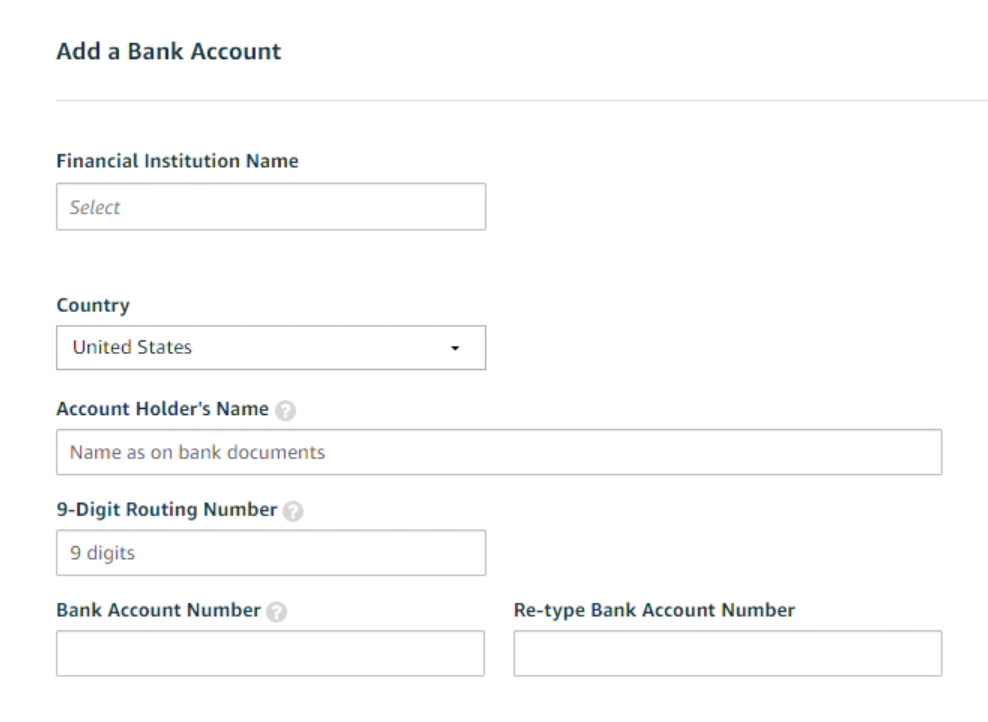Click the caret arrow in the Country dropdown
988x722 pixels.
455,349
